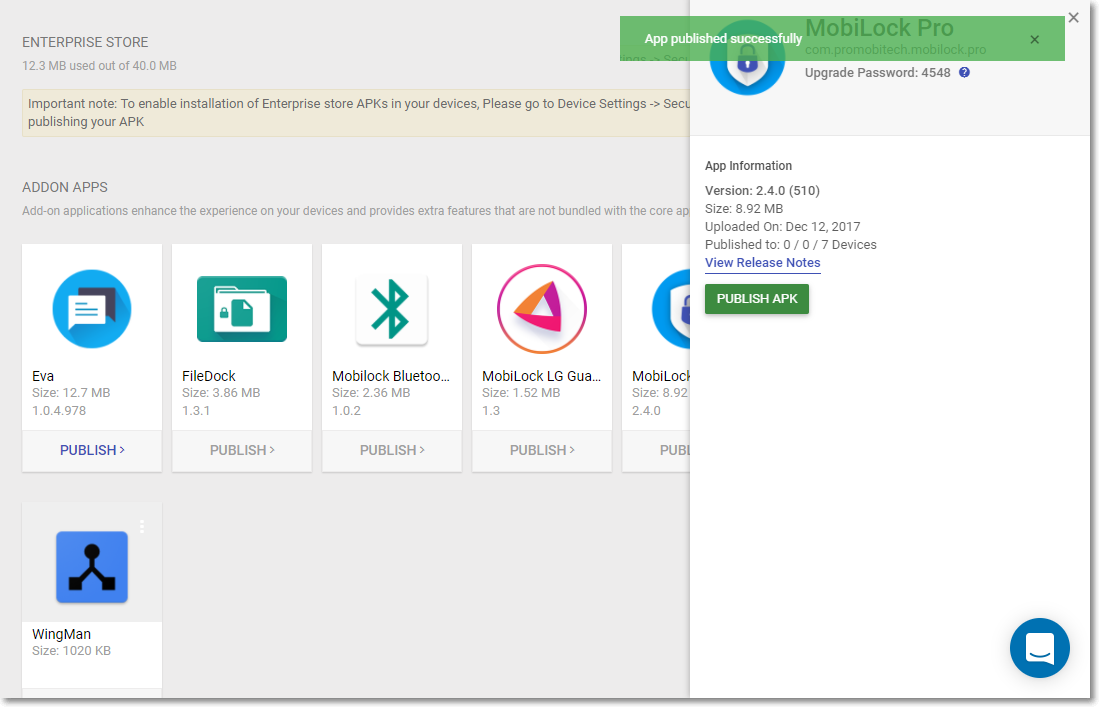Click the Eva app name label
Screen dimensions: 1099x707
(43, 376)
